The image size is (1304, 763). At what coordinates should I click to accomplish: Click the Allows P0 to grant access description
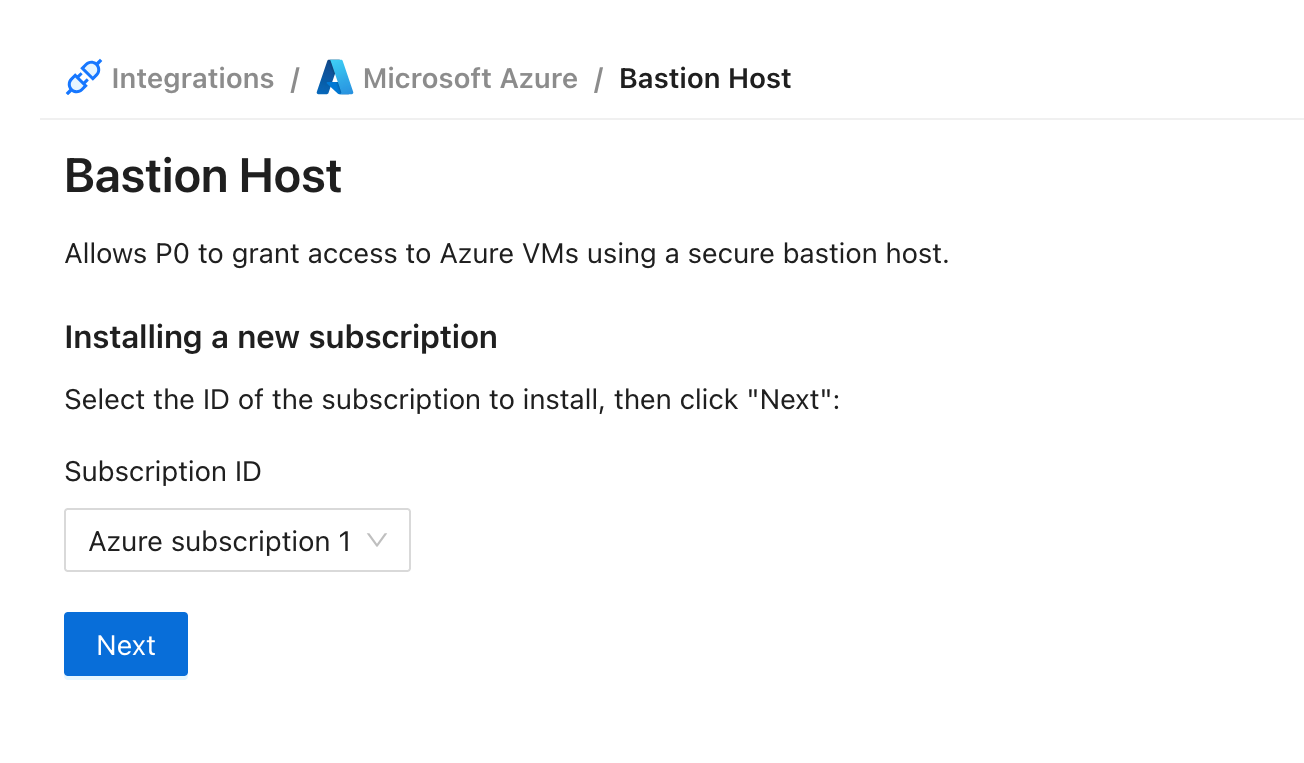[506, 254]
